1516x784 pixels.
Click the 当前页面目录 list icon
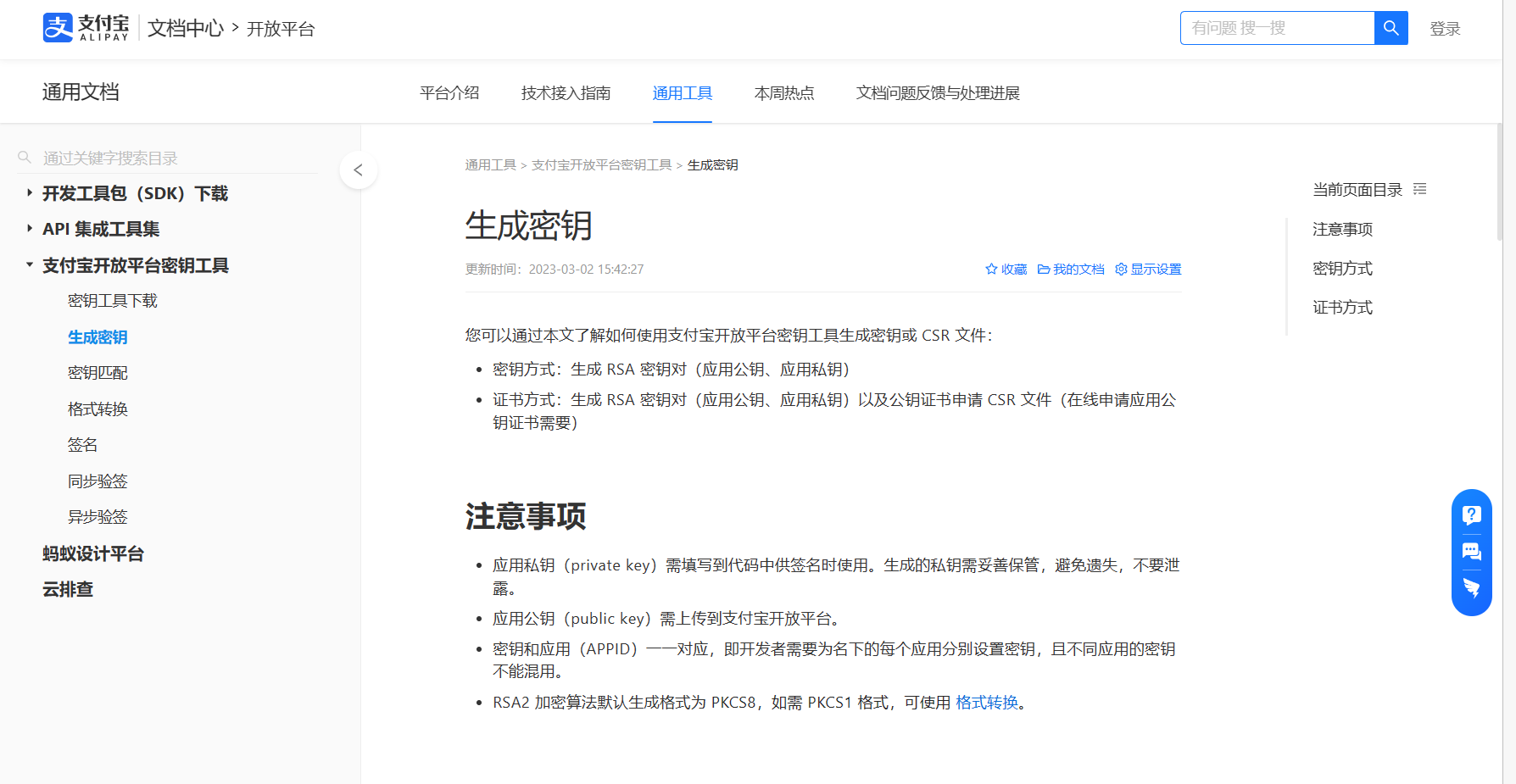coord(1420,189)
